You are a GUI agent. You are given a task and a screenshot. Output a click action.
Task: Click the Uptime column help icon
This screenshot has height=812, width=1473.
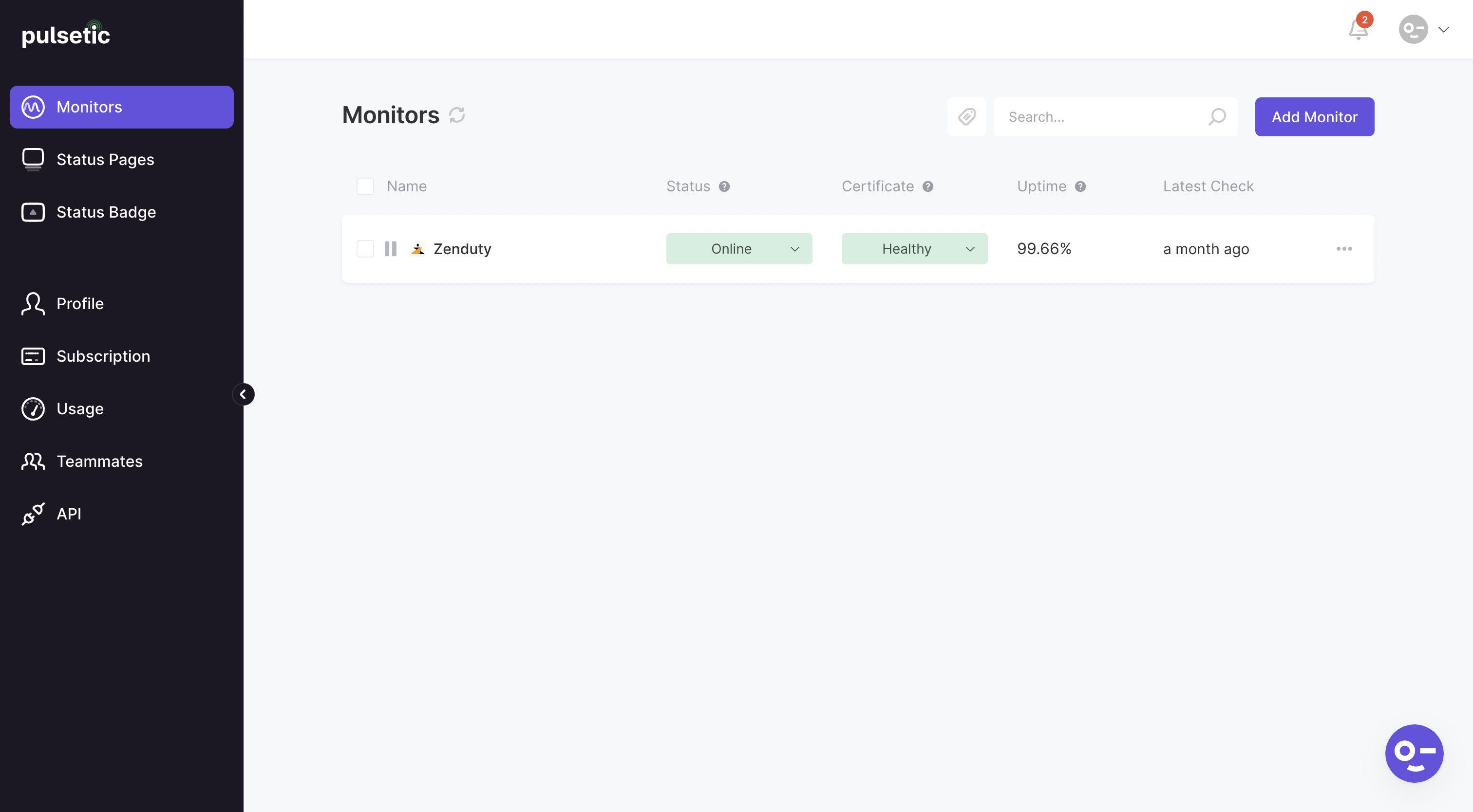(x=1079, y=186)
